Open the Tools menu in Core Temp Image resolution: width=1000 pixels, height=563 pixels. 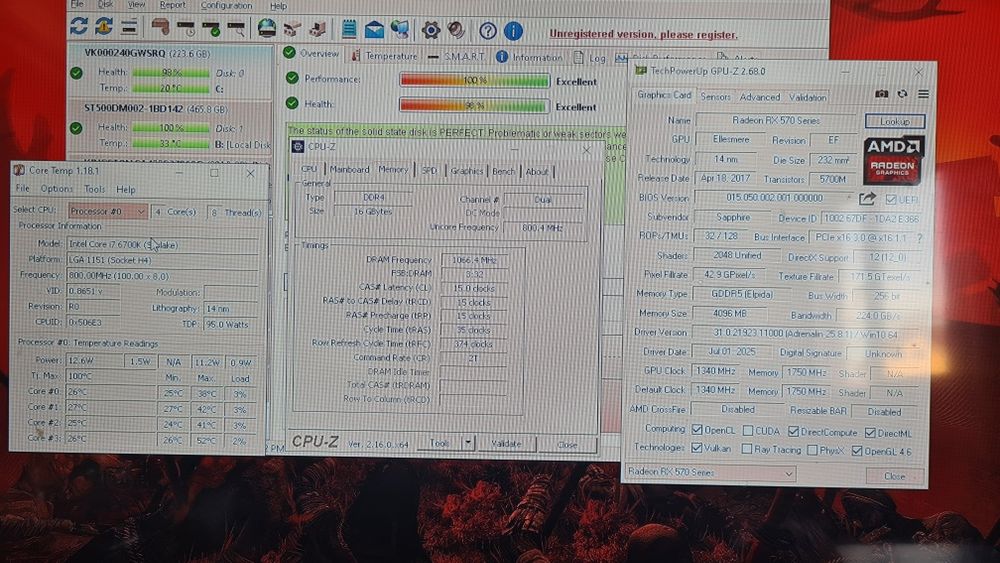pos(94,189)
